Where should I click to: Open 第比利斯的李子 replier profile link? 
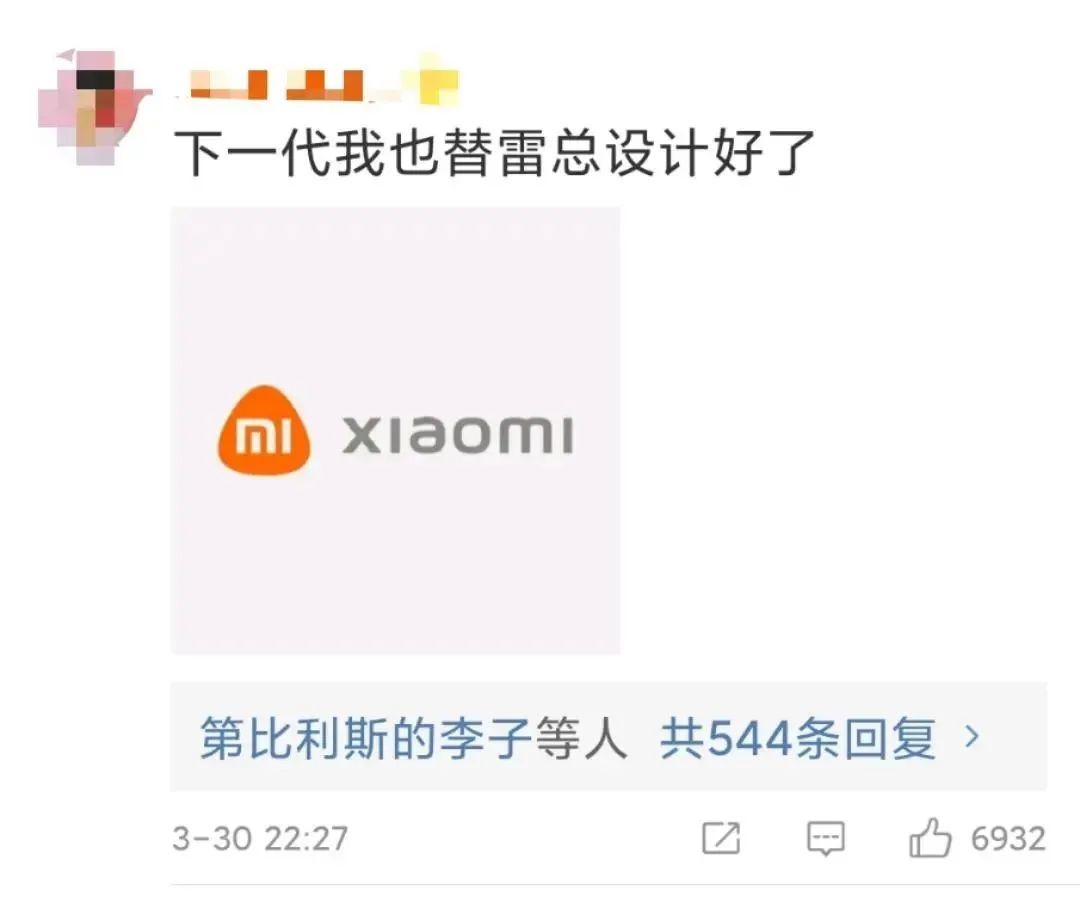tap(365, 738)
